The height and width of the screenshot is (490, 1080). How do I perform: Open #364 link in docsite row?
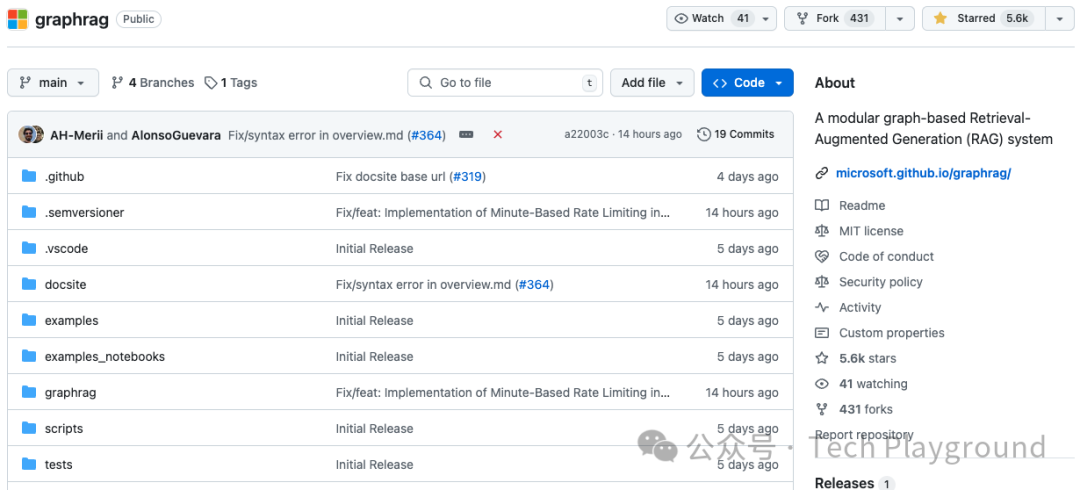(534, 284)
